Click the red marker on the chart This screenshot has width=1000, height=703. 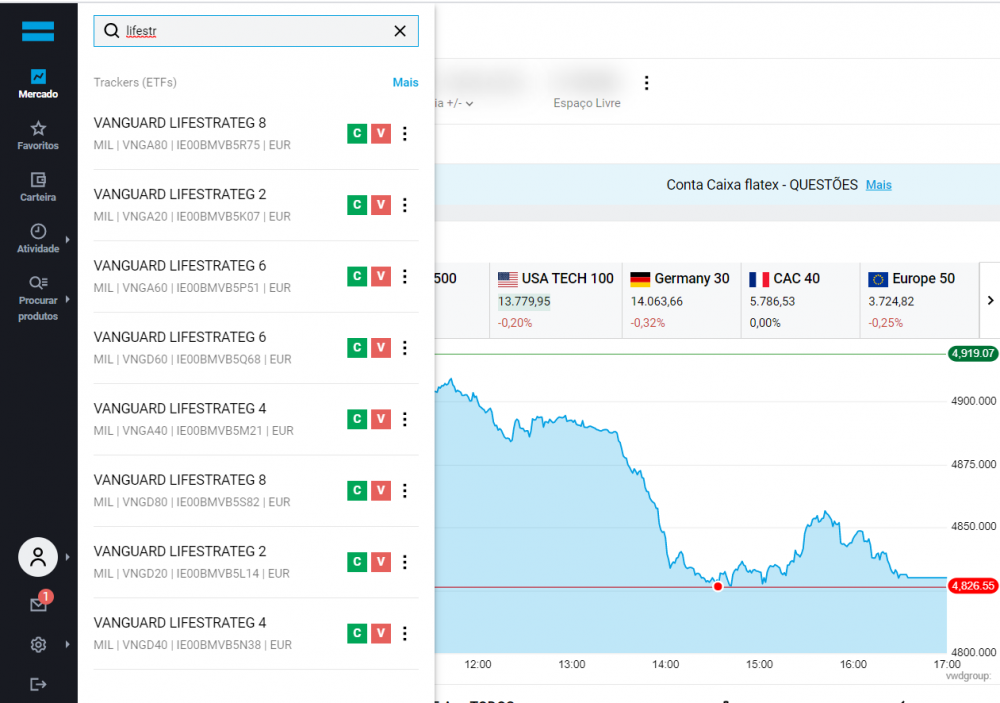(x=718, y=586)
